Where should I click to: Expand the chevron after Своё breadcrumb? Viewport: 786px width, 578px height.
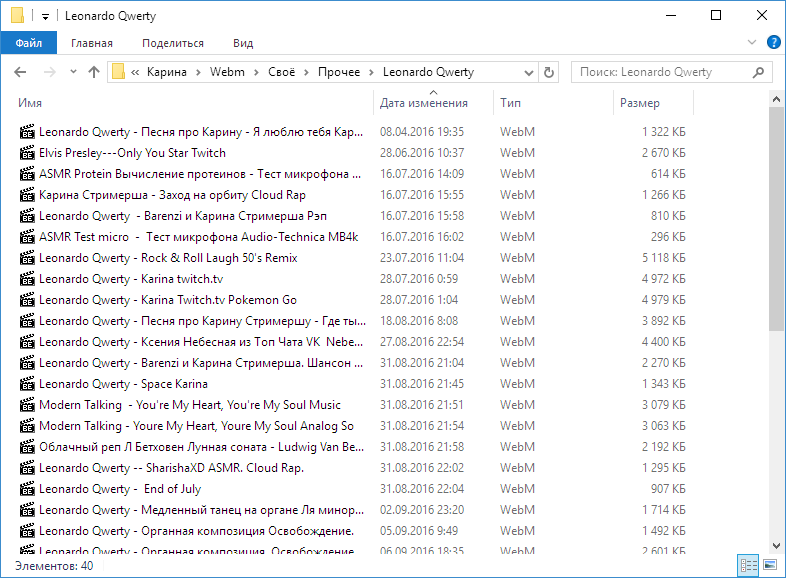pos(307,73)
